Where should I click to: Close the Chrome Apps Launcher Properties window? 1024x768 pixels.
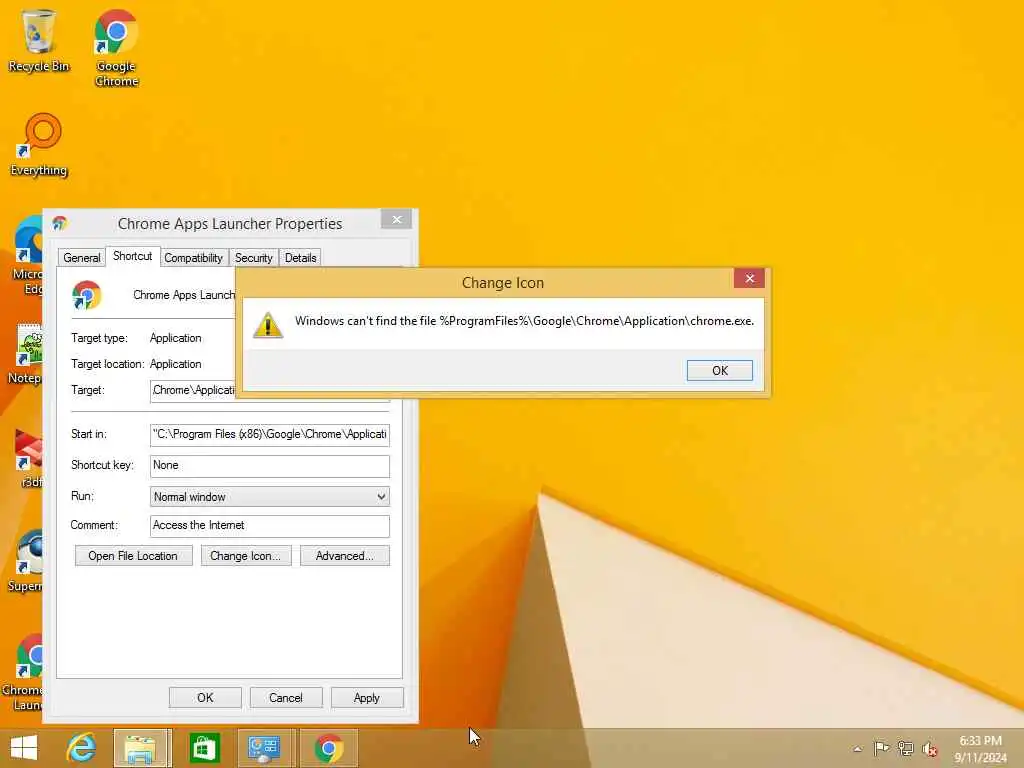[x=396, y=219]
